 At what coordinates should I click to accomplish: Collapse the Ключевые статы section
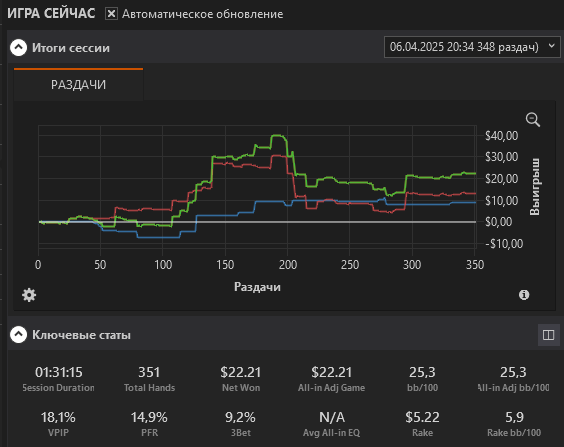pyautogui.click(x=18, y=334)
